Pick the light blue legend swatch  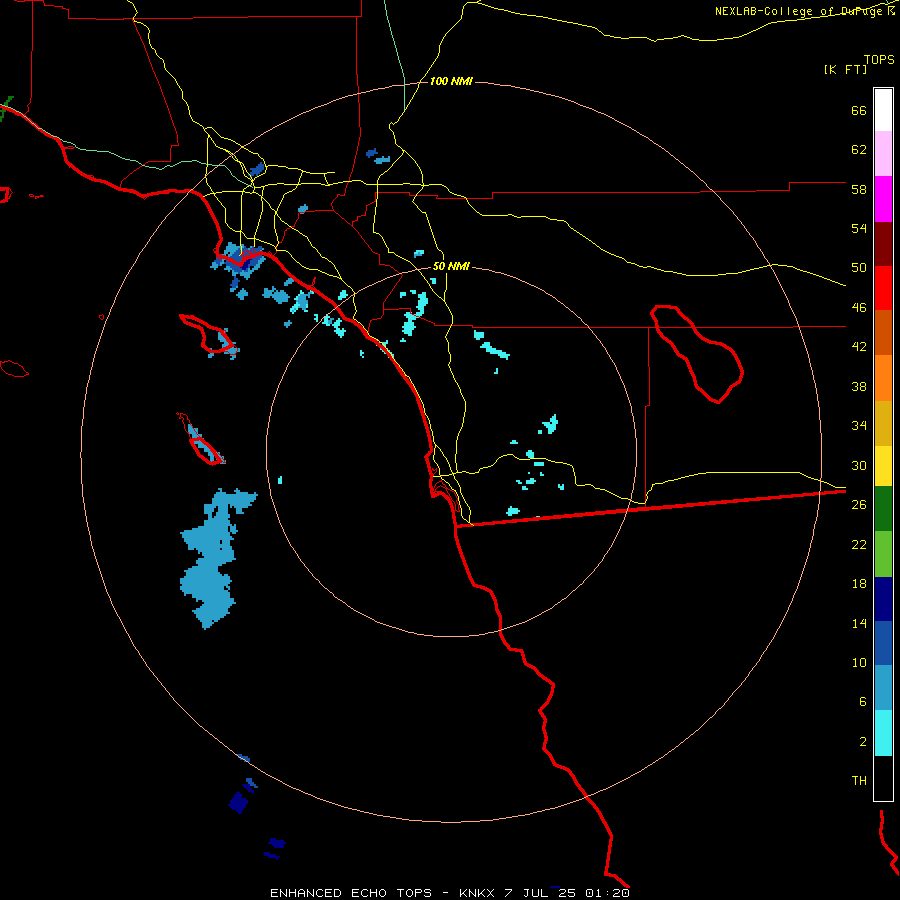(883, 688)
